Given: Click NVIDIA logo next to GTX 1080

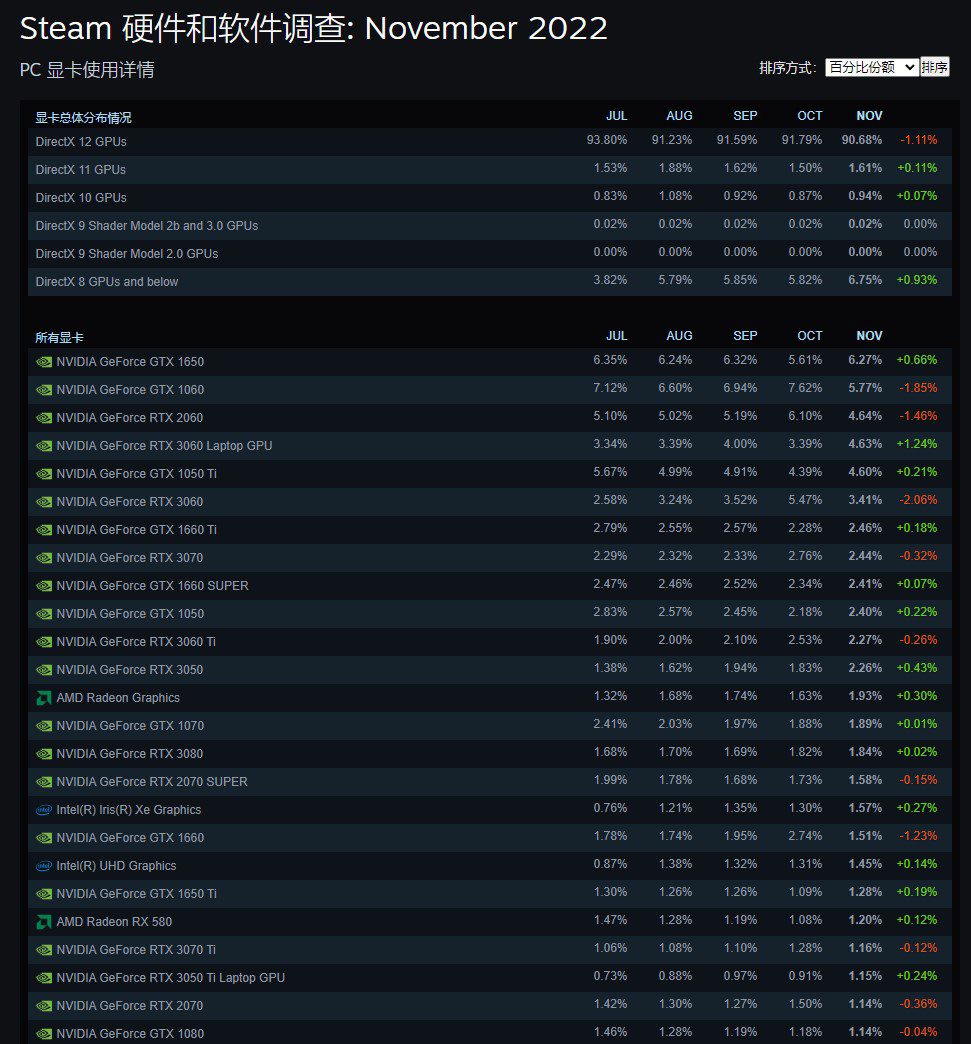Looking at the screenshot, I should tap(44, 1034).
